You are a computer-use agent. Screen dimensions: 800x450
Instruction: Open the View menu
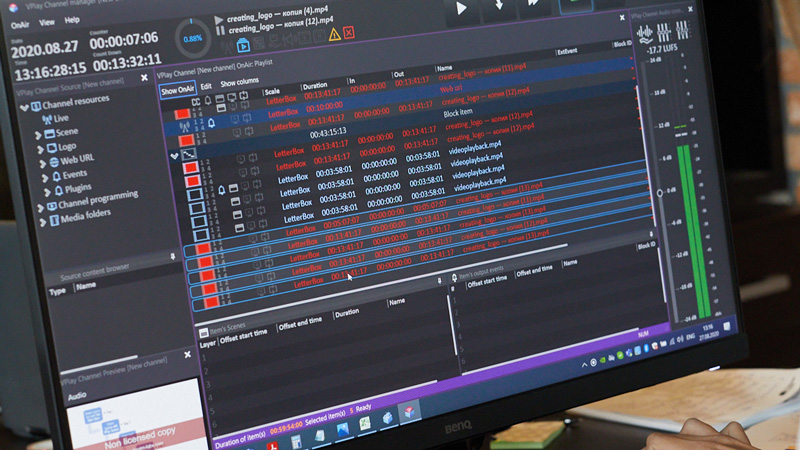coord(47,22)
